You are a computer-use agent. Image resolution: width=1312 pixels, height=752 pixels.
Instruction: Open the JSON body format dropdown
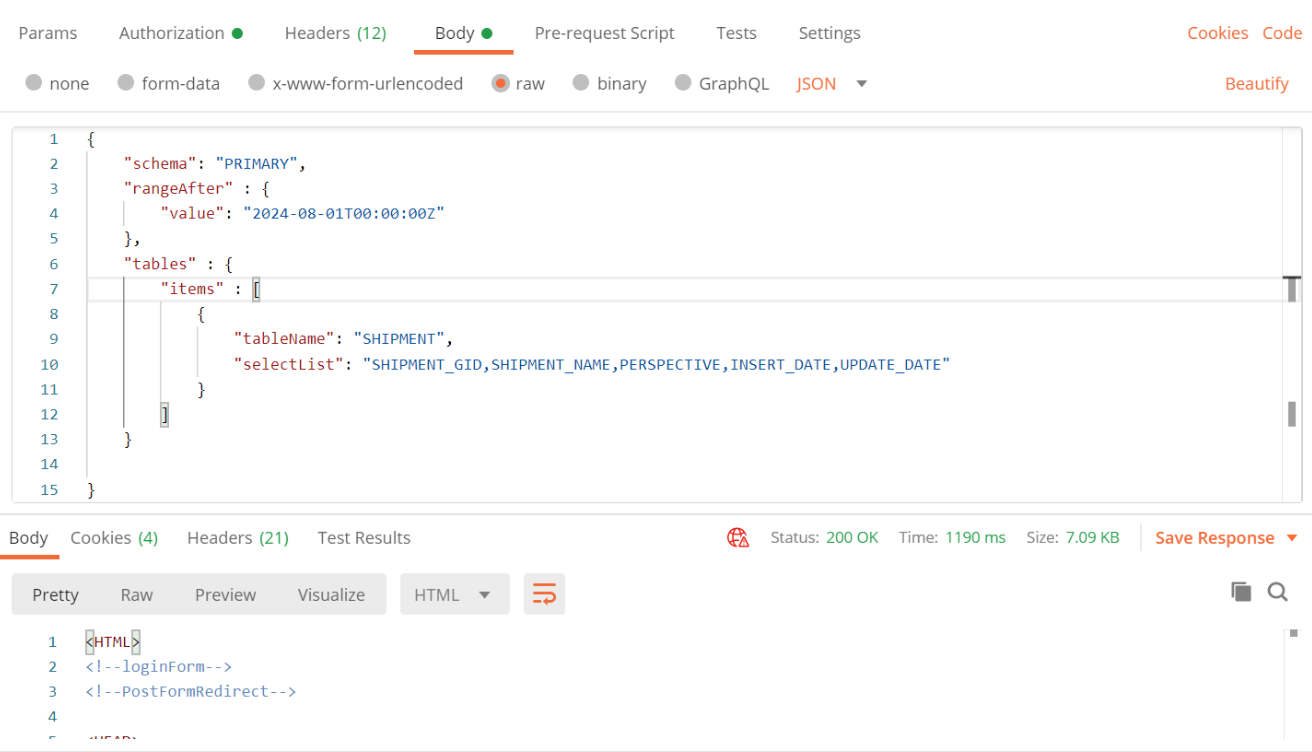coord(832,83)
